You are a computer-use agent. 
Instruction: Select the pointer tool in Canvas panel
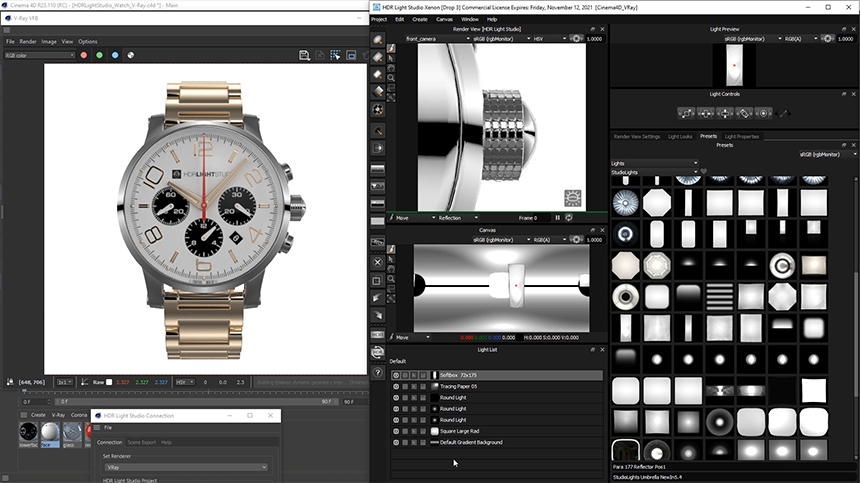[391, 259]
